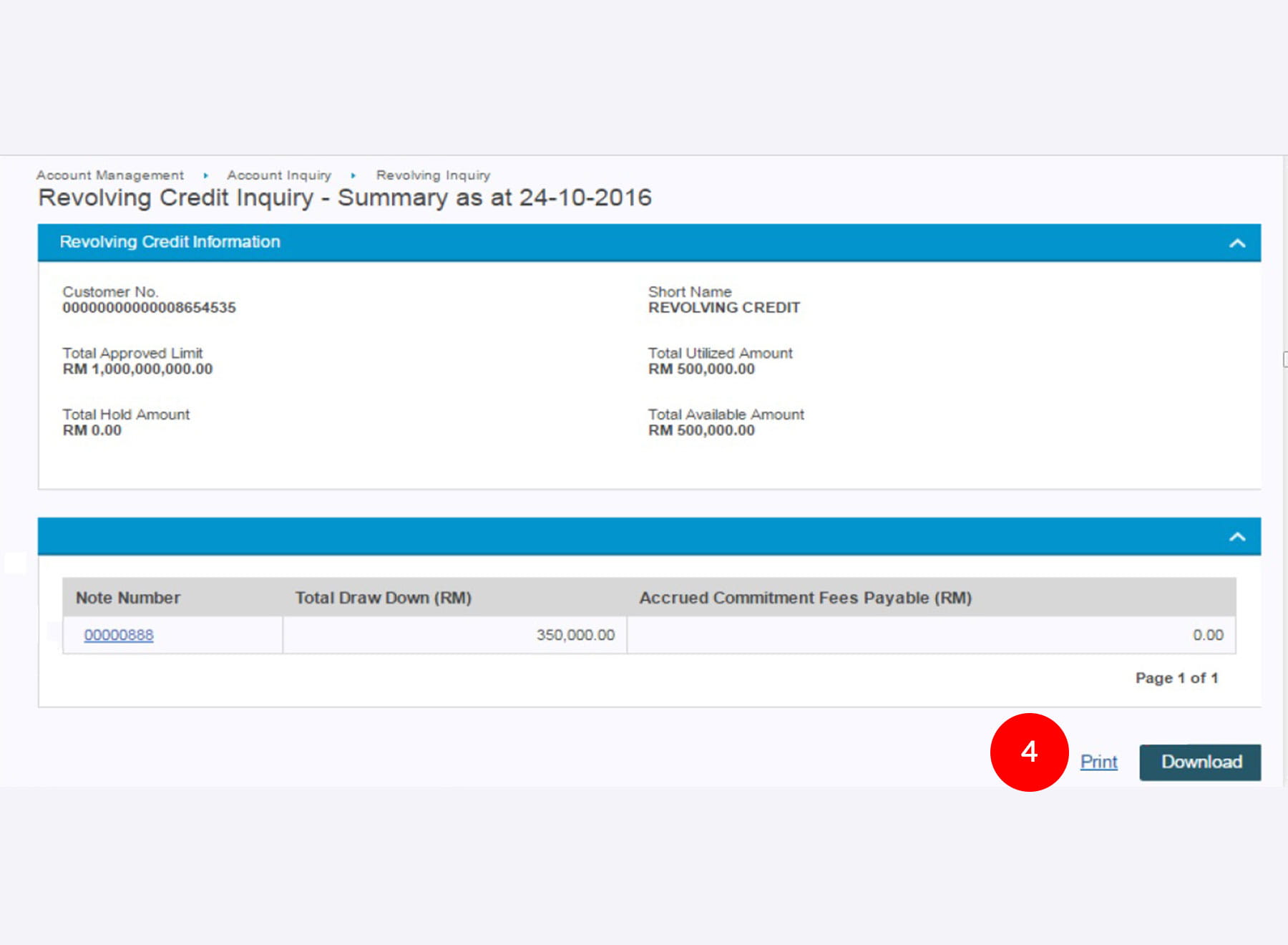Click Total Draw Down (RM) column header

(x=384, y=598)
